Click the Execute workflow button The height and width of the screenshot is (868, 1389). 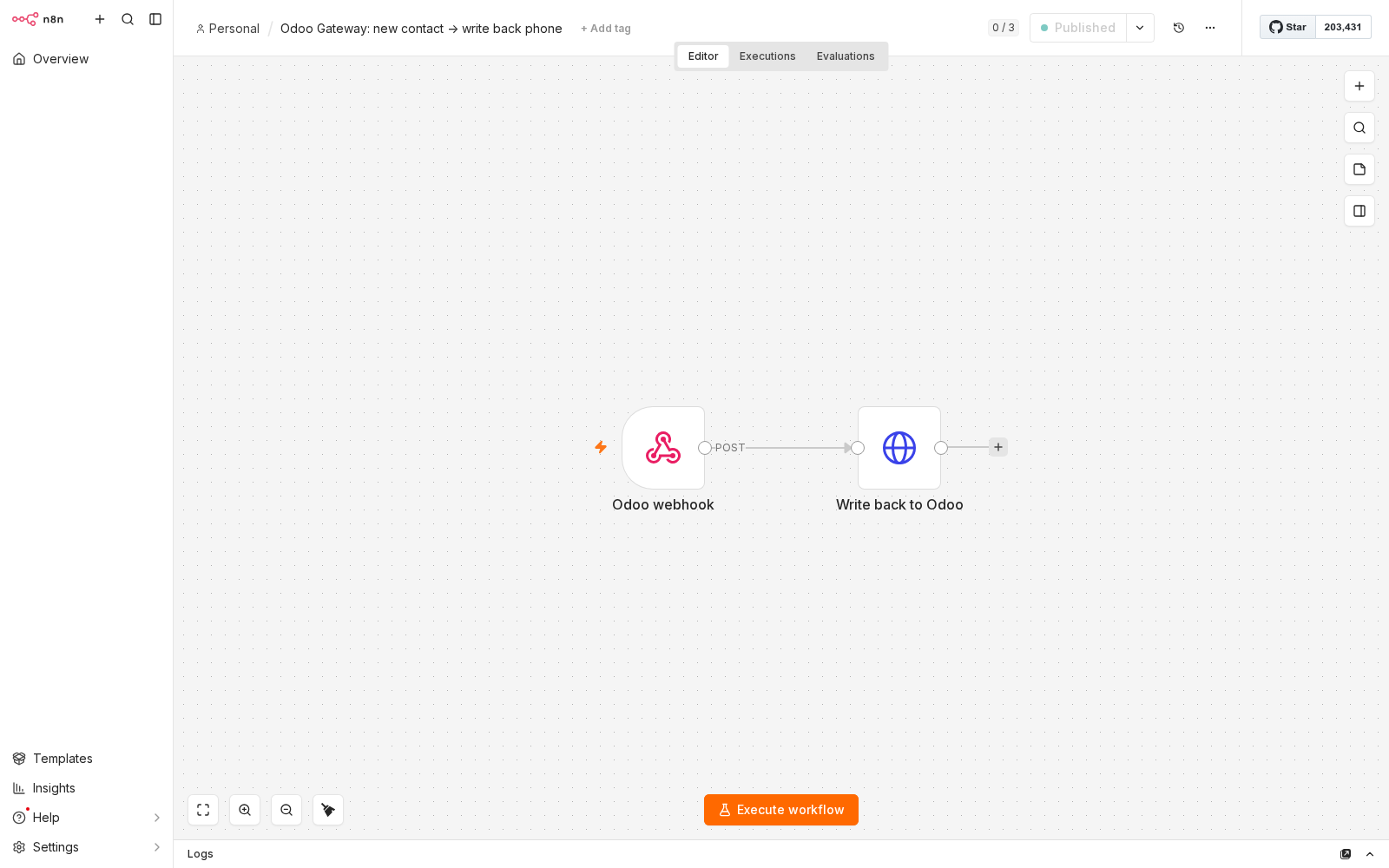[x=781, y=810]
